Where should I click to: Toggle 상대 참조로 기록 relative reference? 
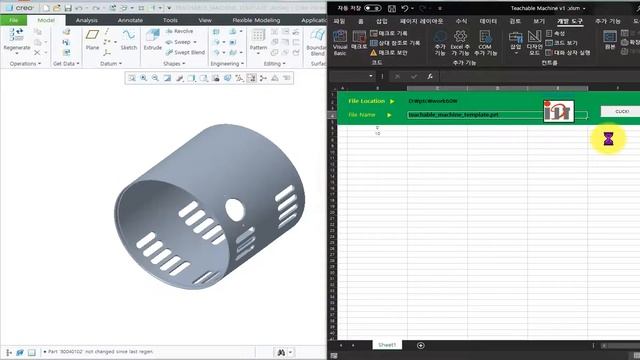[x=395, y=43]
